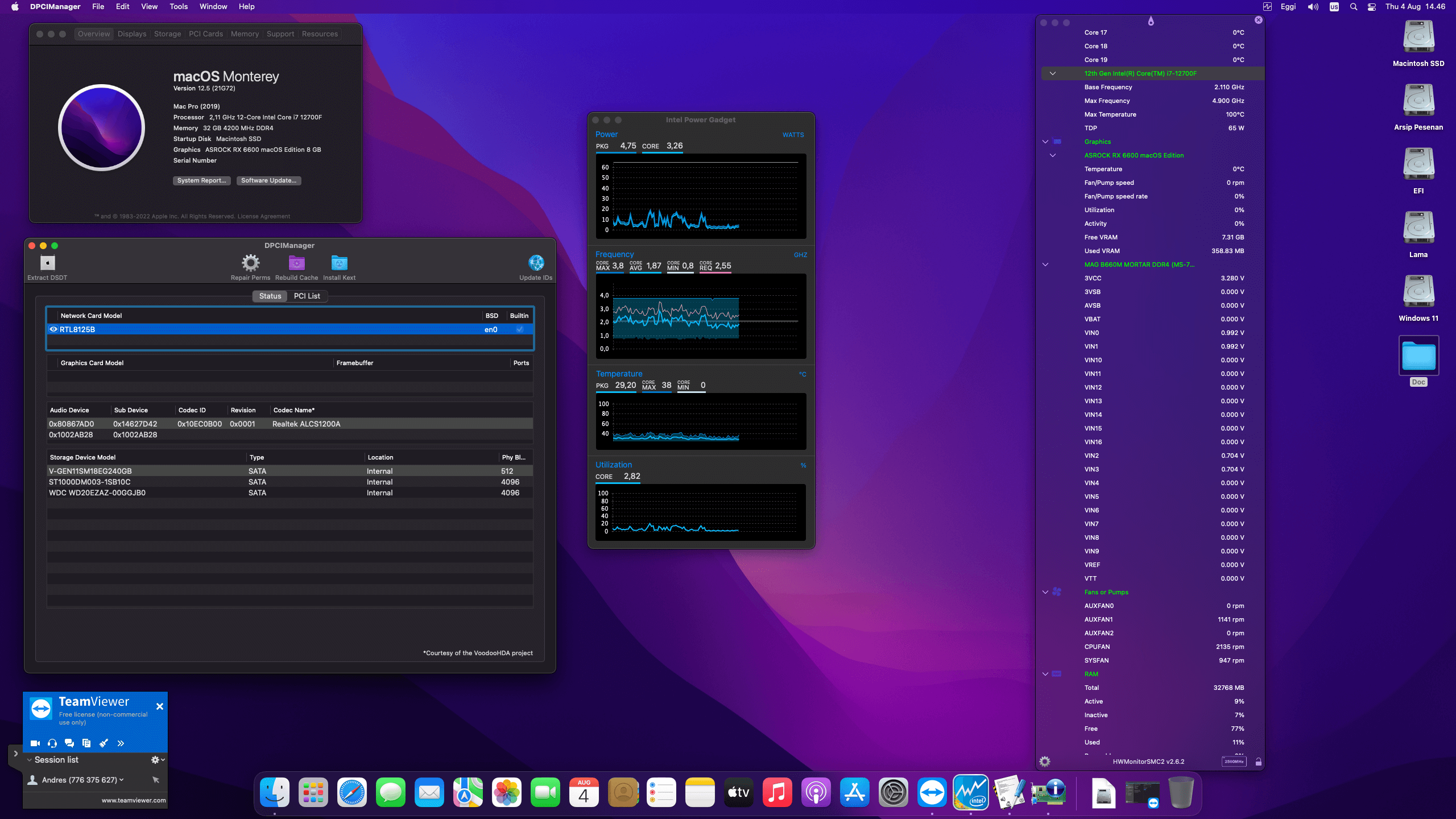The width and height of the screenshot is (1456, 819).
Task: Click the Rebuild Cache icon
Action: coord(296,263)
